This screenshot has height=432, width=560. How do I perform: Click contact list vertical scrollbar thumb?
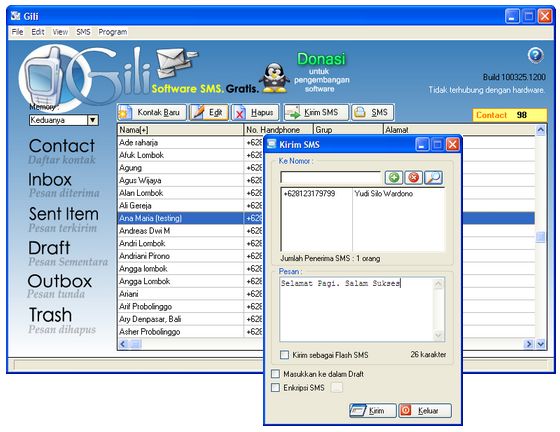point(541,237)
